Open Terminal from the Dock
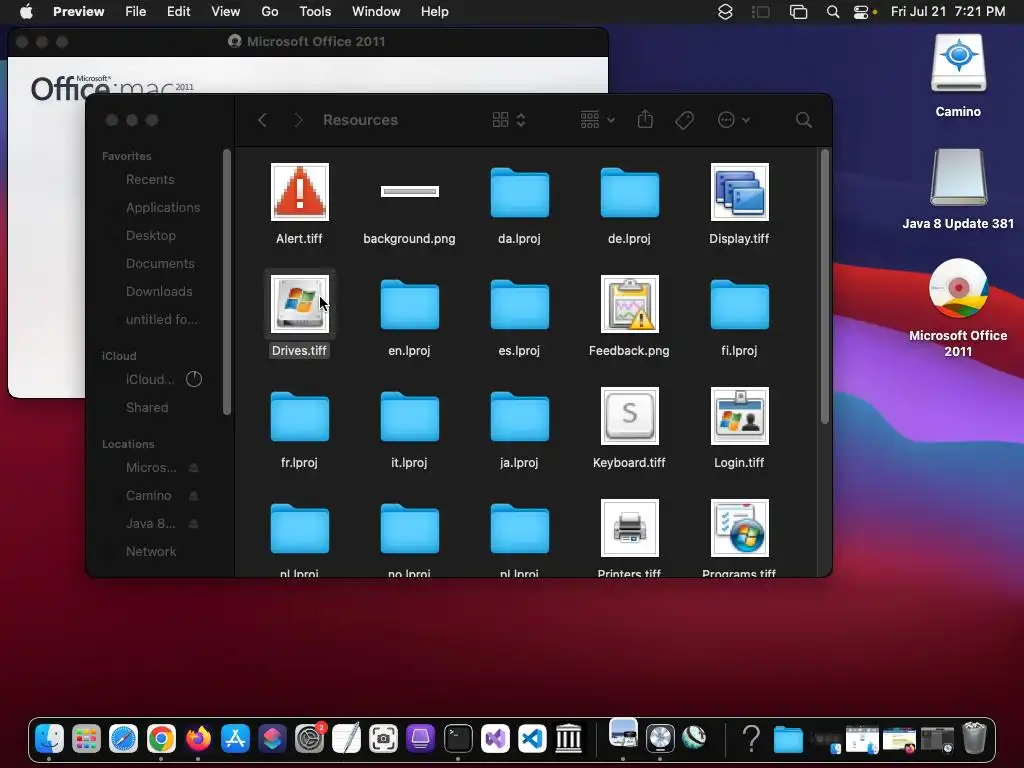Image resolution: width=1024 pixels, height=768 pixels. point(458,739)
